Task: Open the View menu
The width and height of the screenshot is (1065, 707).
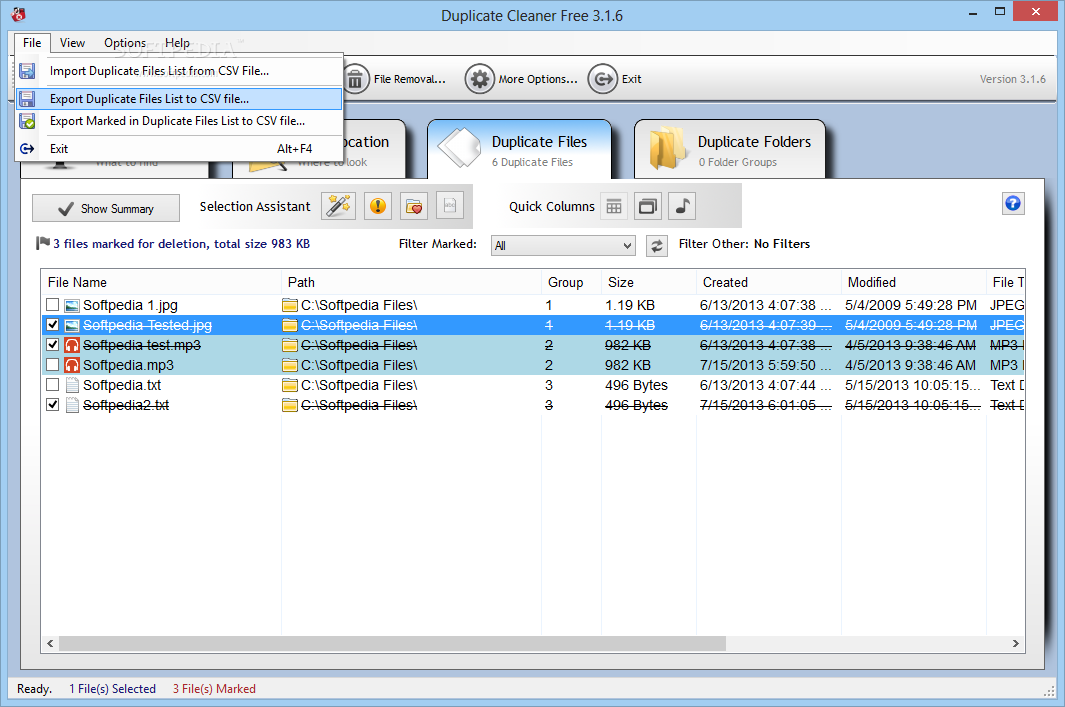Action: 72,43
